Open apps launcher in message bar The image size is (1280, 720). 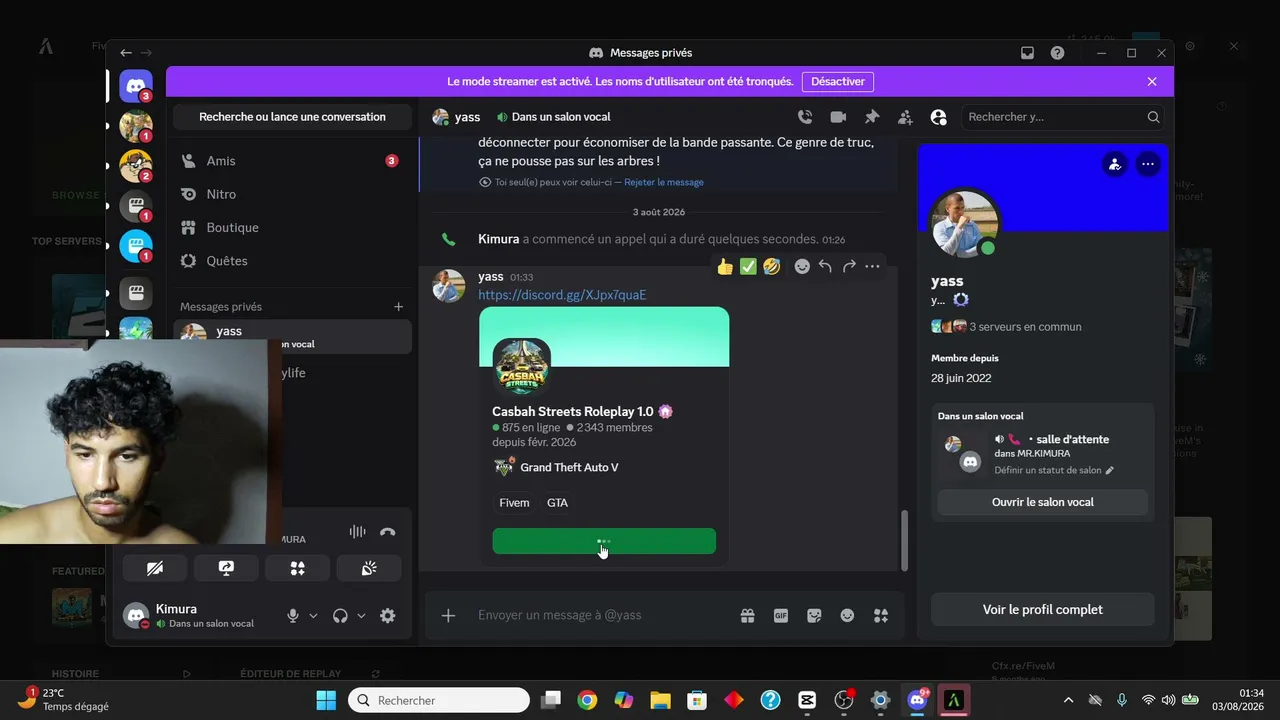[881, 616]
